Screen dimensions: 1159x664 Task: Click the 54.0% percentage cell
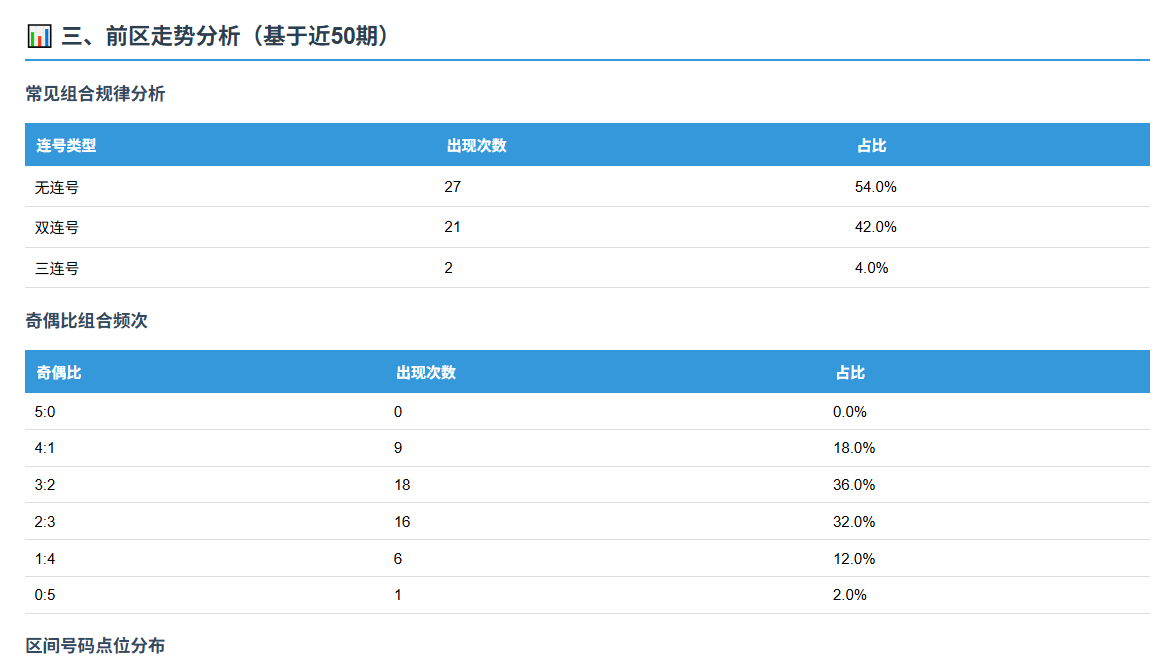875,187
